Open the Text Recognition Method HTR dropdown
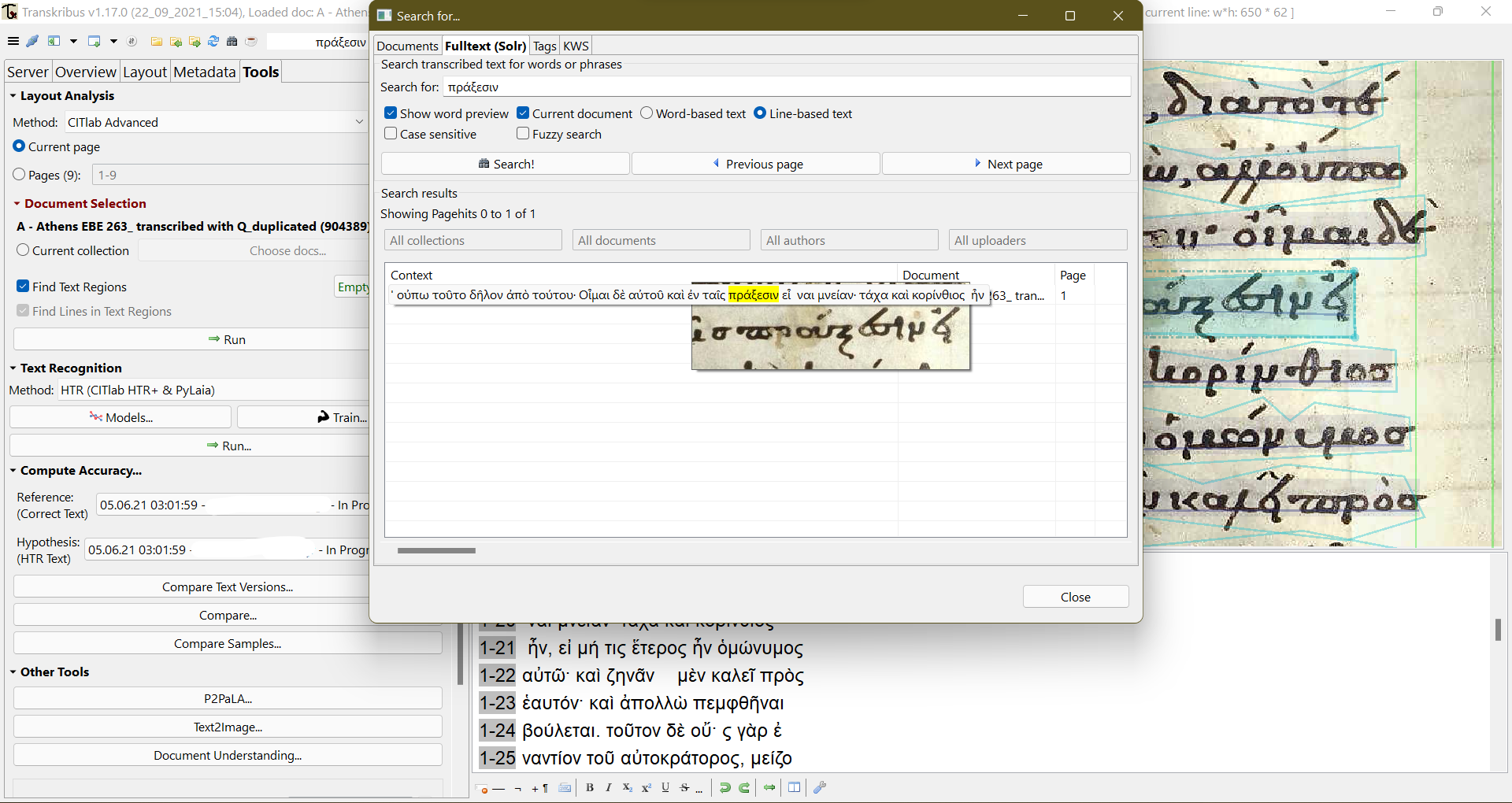This screenshot has height=803, width=1512. click(213, 390)
